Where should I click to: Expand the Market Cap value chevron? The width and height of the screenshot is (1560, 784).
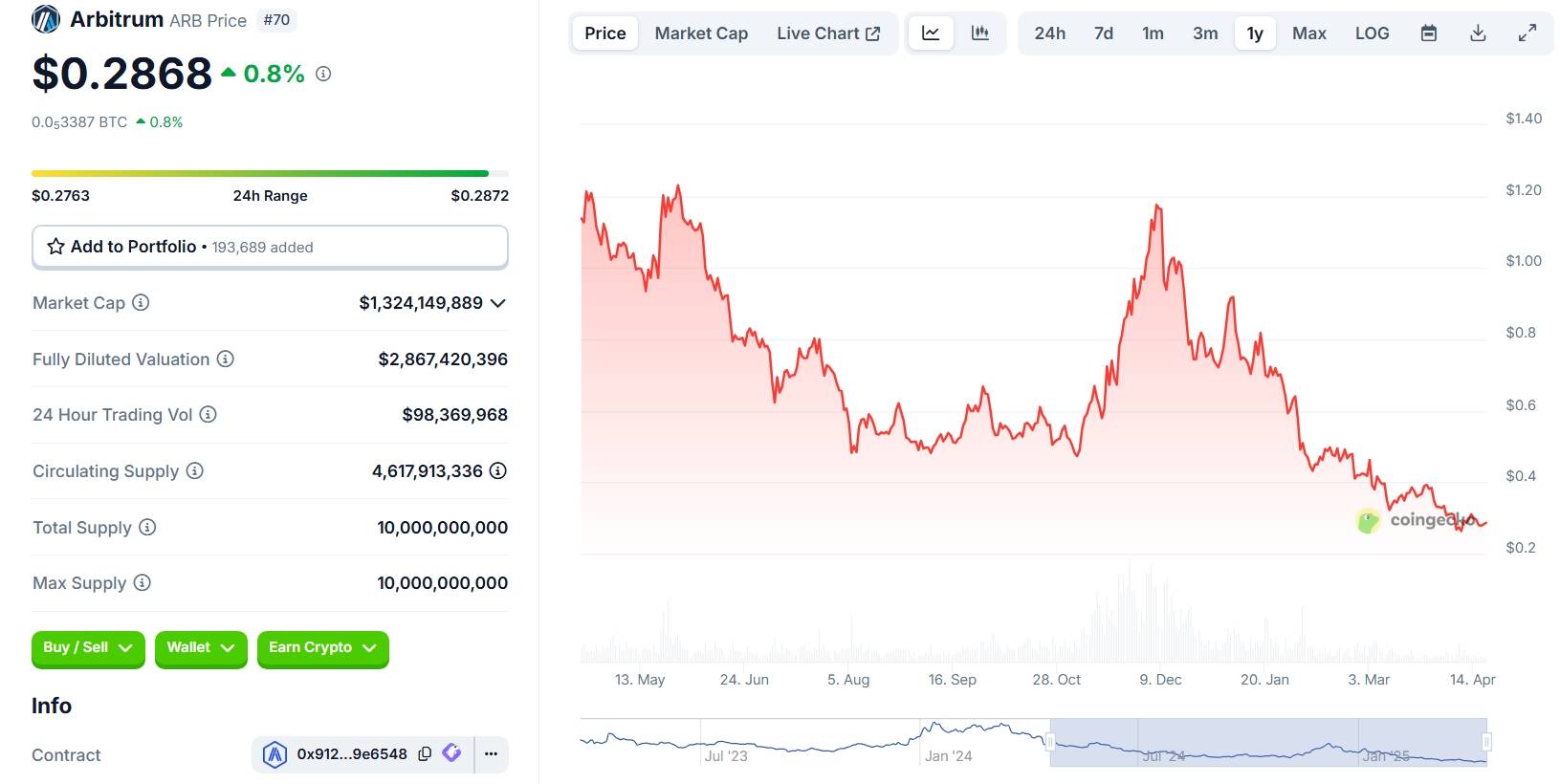(497, 303)
